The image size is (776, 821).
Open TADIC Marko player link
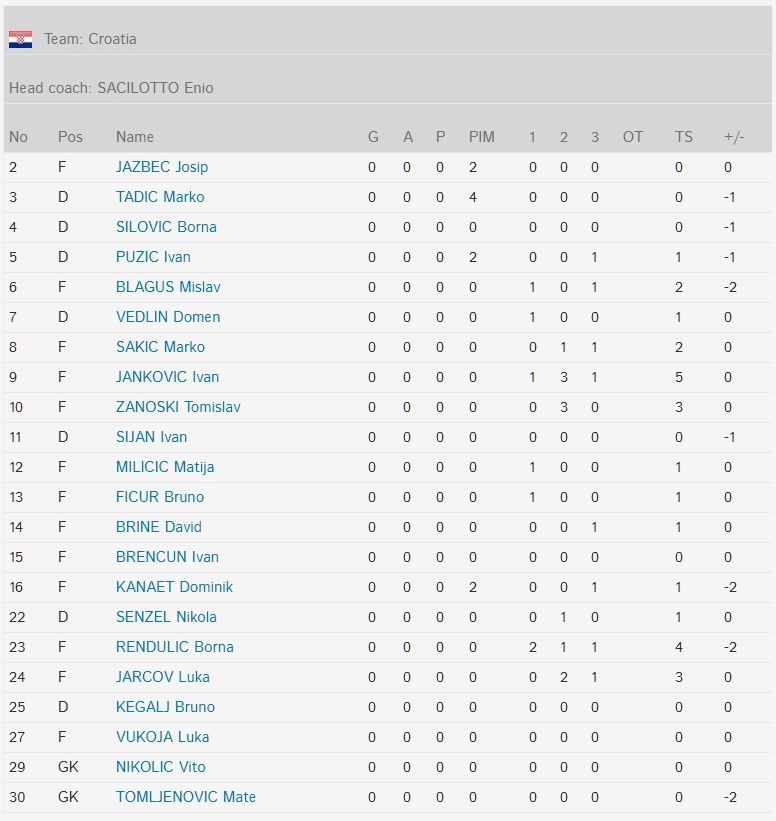(x=160, y=197)
